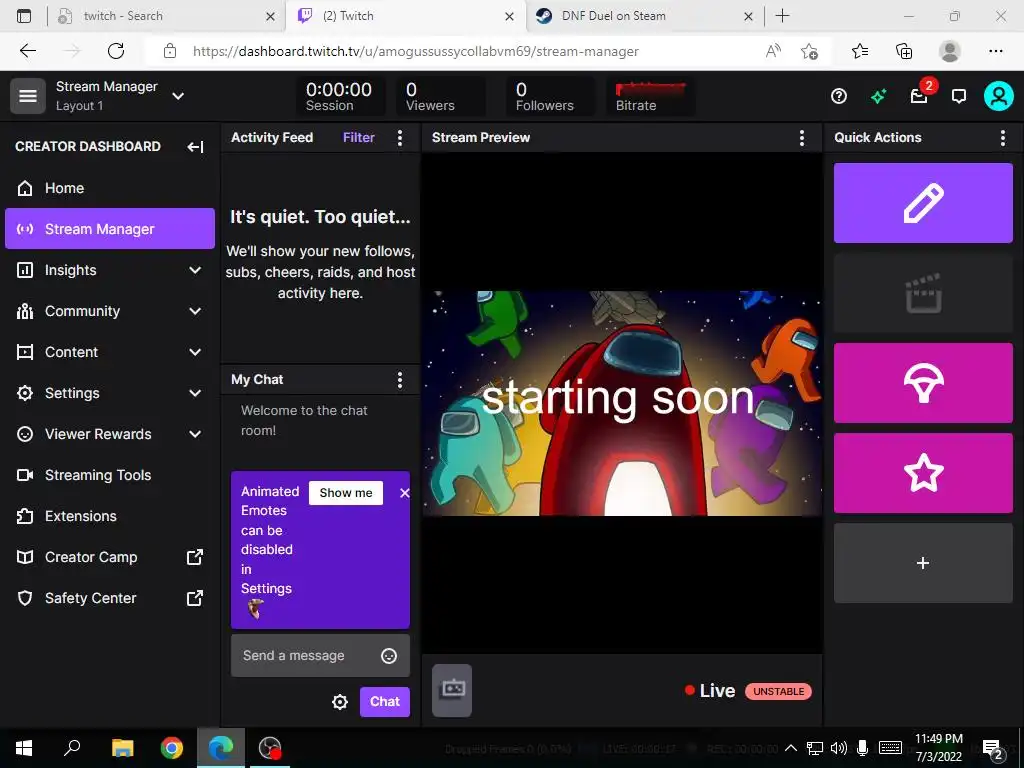
Task: Click the Followers count stat
Action: click(x=551, y=96)
